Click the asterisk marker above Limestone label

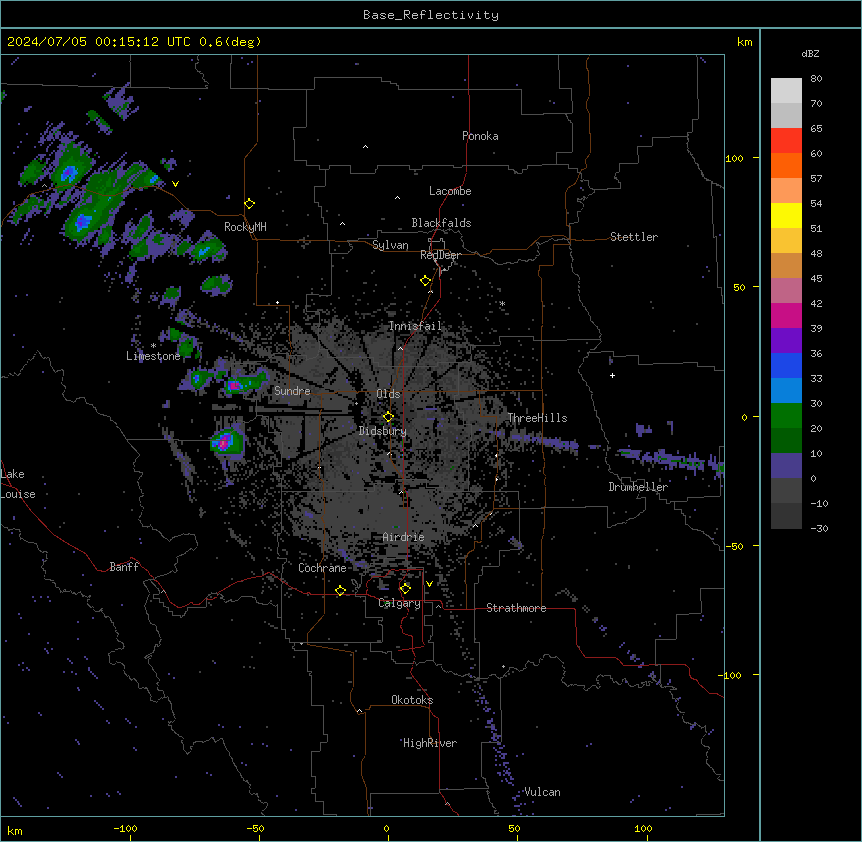pyautogui.click(x=153, y=346)
